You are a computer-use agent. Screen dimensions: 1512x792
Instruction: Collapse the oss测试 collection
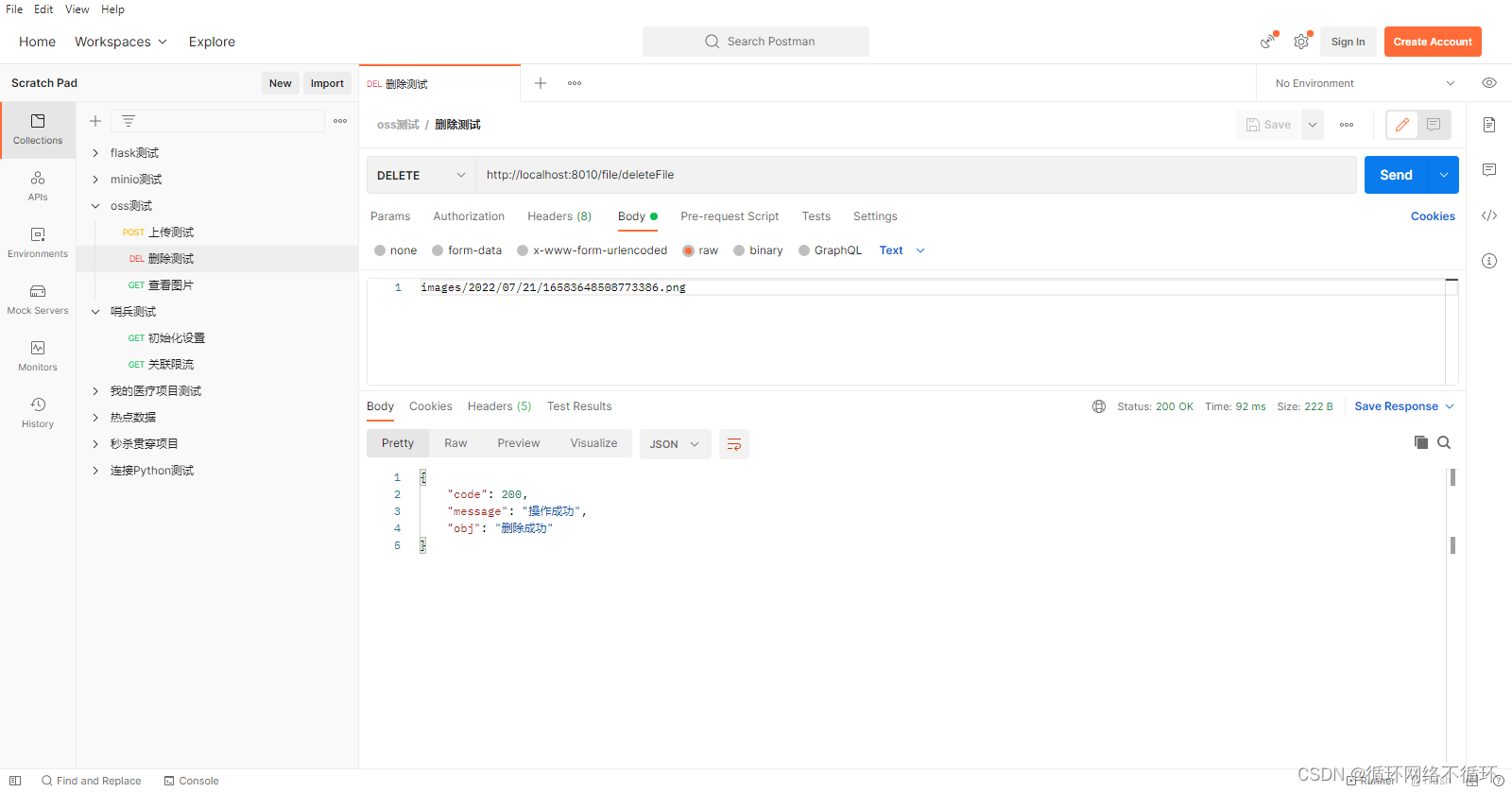[95, 206]
